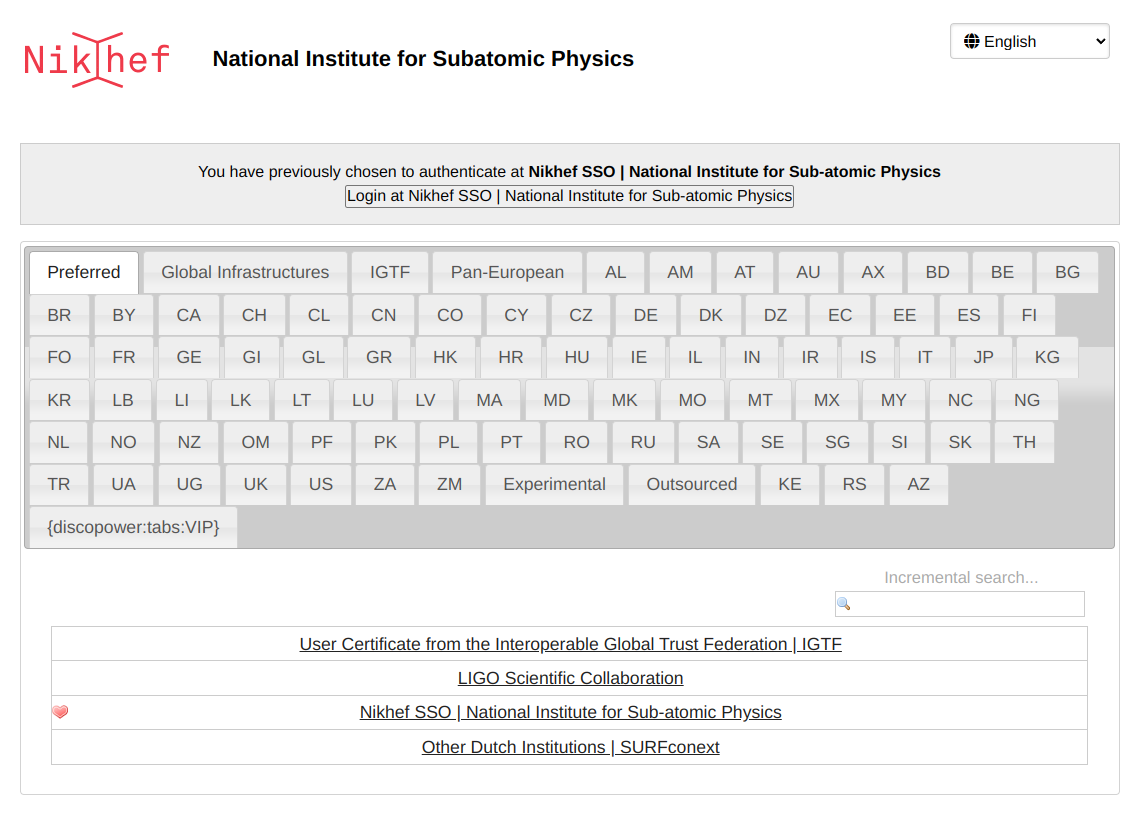Select the IN country tab
This screenshot has height=831, width=1140.
click(x=752, y=358)
